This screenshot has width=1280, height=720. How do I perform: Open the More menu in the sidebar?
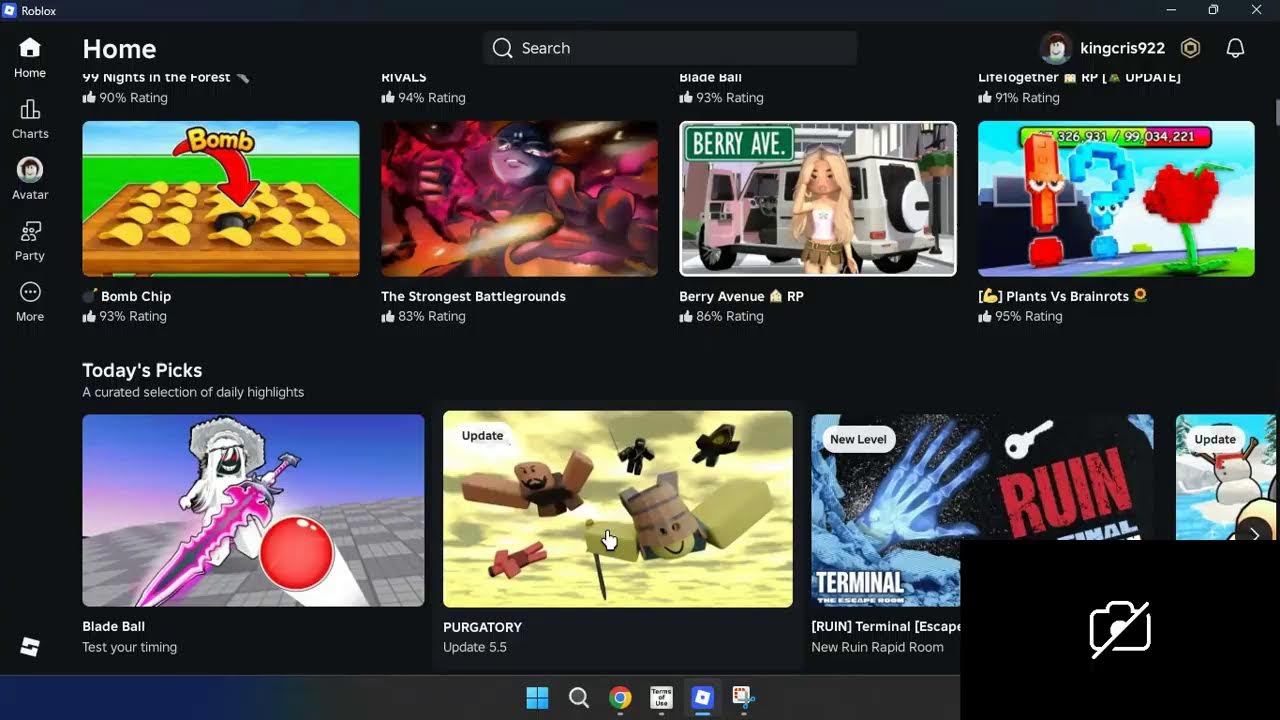click(30, 302)
